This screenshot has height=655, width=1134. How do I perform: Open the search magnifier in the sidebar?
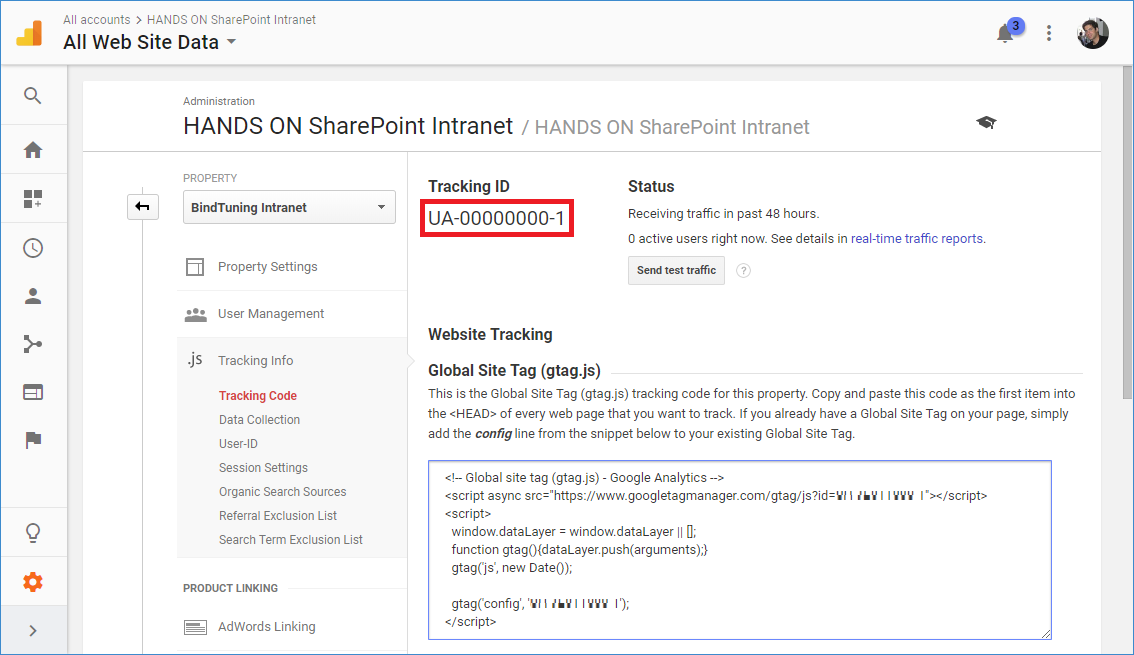point(33,95)
